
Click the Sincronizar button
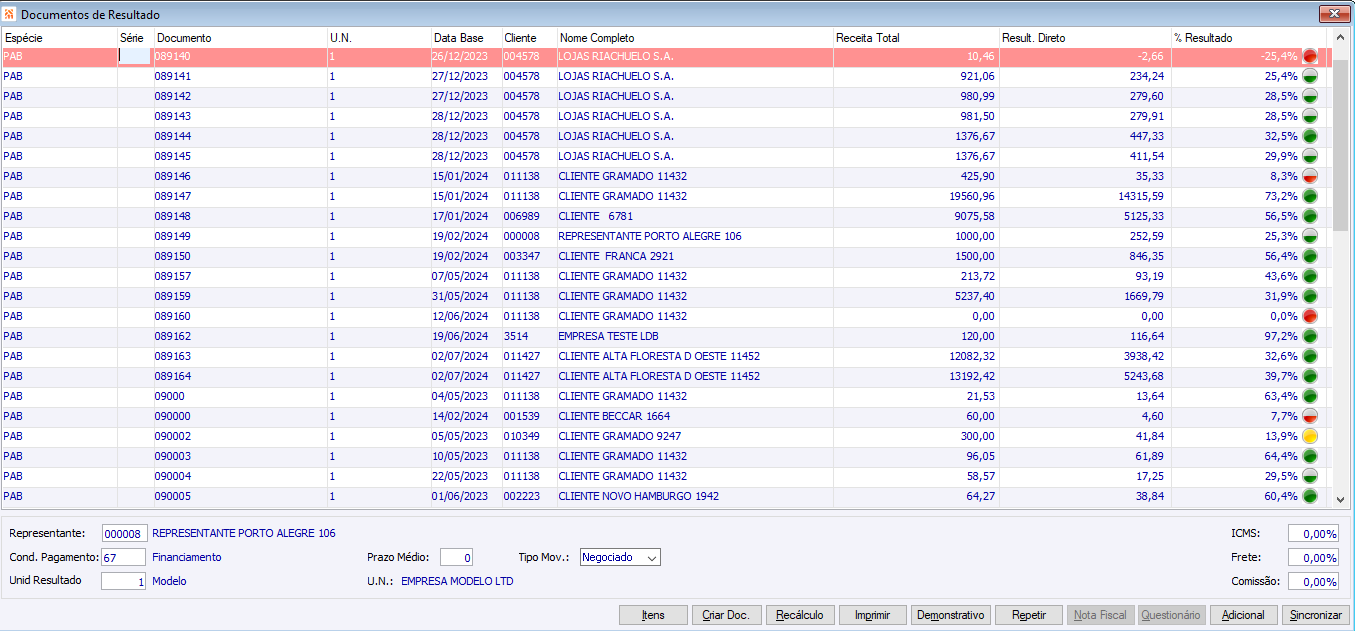click(1316, 615)
